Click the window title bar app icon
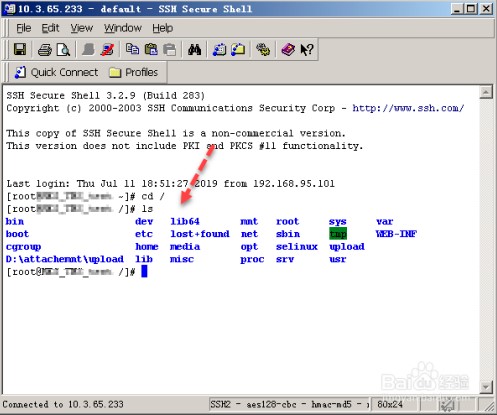Viewport: 497px width, 415px height. pos(9,9)
